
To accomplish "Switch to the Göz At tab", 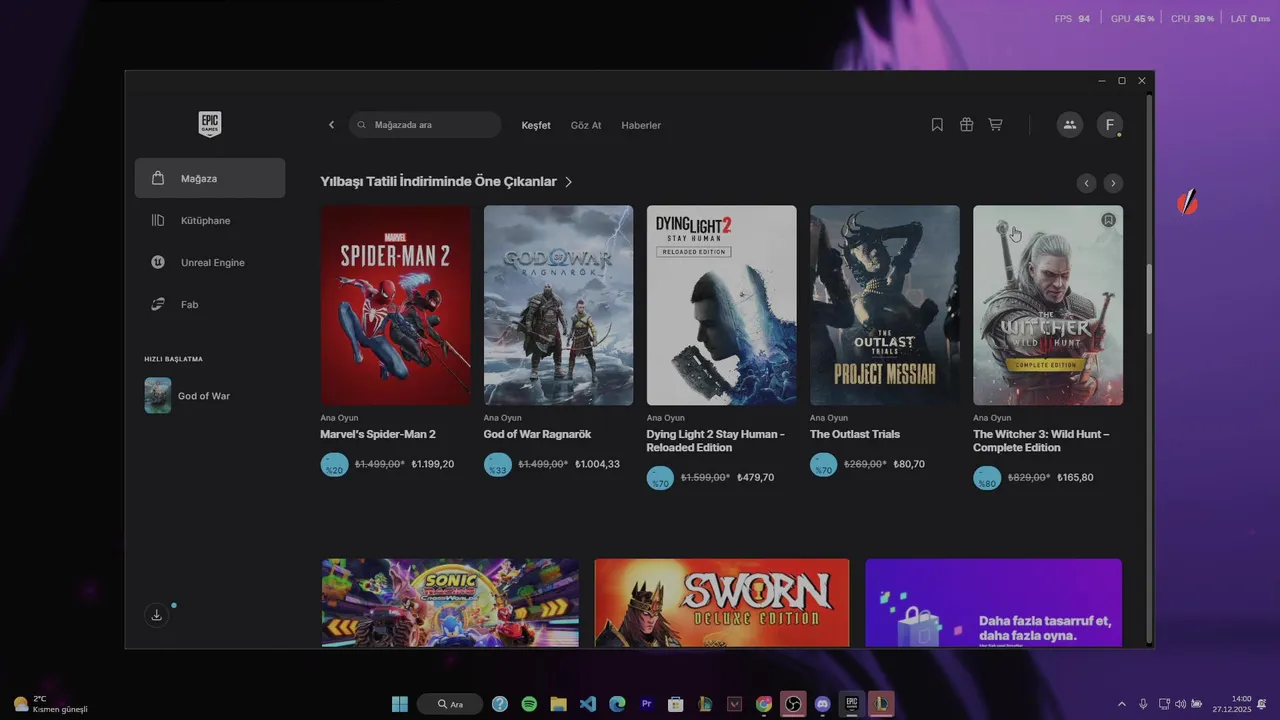I will click(586, 125).
